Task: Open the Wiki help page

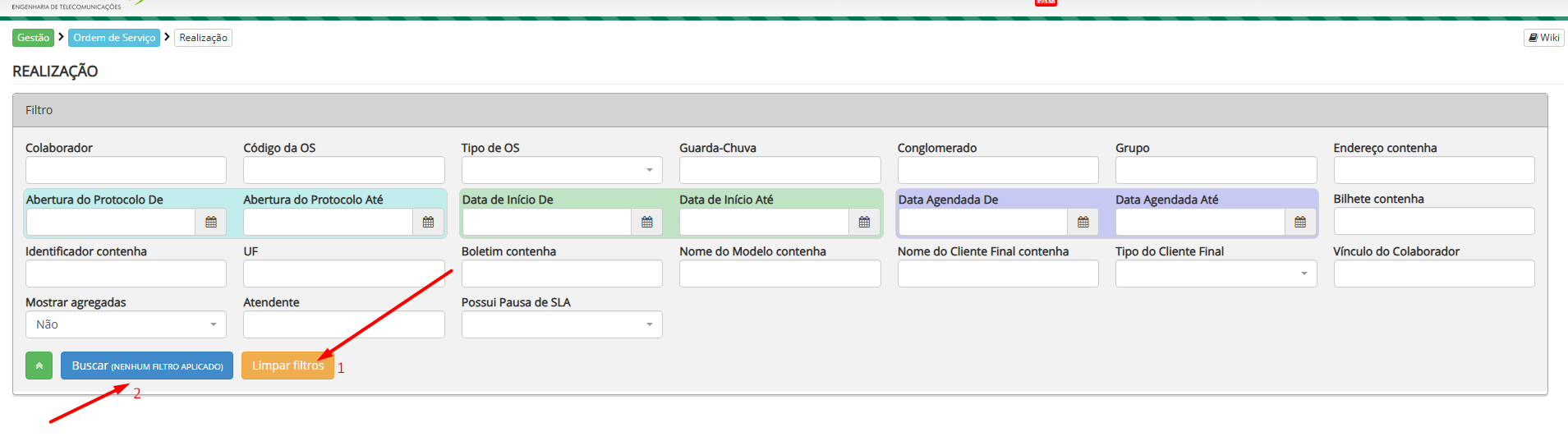Action: coord(1544,38)
